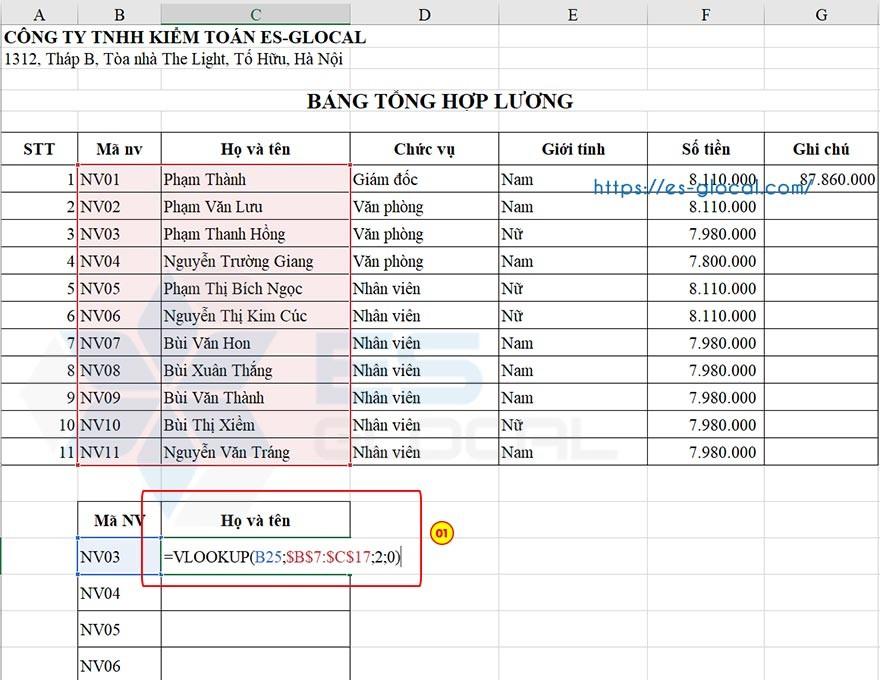The height and width of the screenshot is (680, 880).
Task: Click the Giới tính header cell
Action: coord(572,149)
